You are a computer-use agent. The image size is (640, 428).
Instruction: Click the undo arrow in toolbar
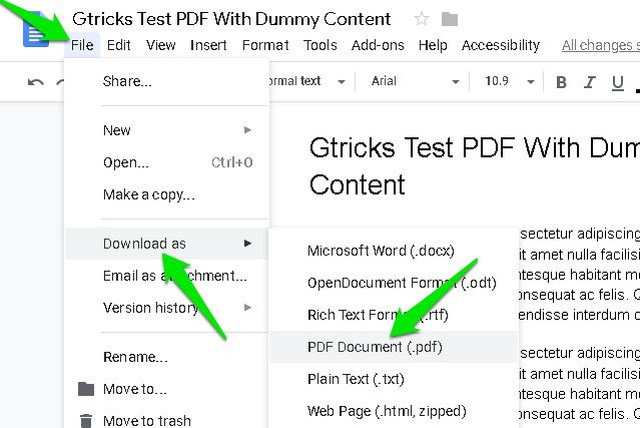pos(36,82)
